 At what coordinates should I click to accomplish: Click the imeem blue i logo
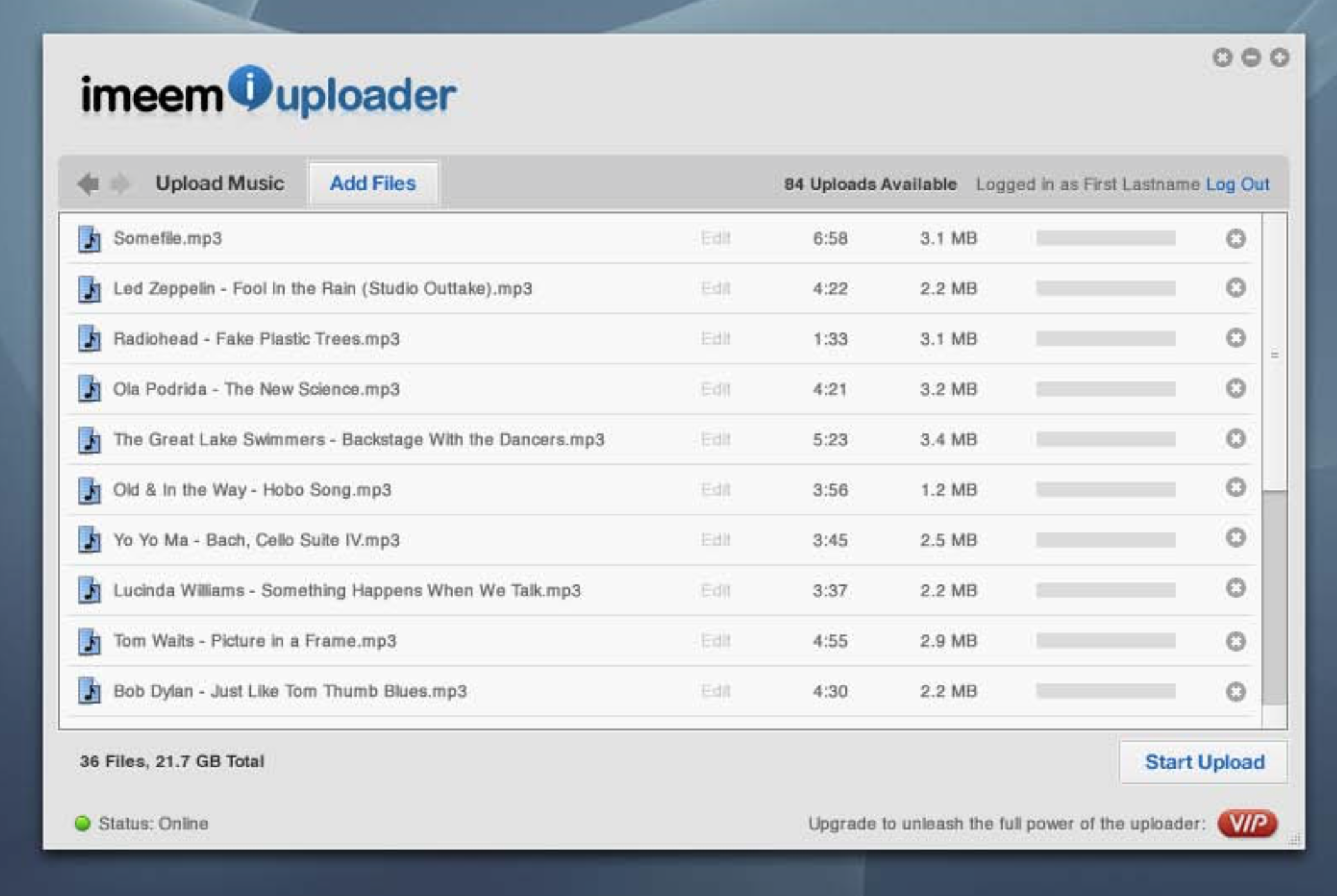coord(250,87)
